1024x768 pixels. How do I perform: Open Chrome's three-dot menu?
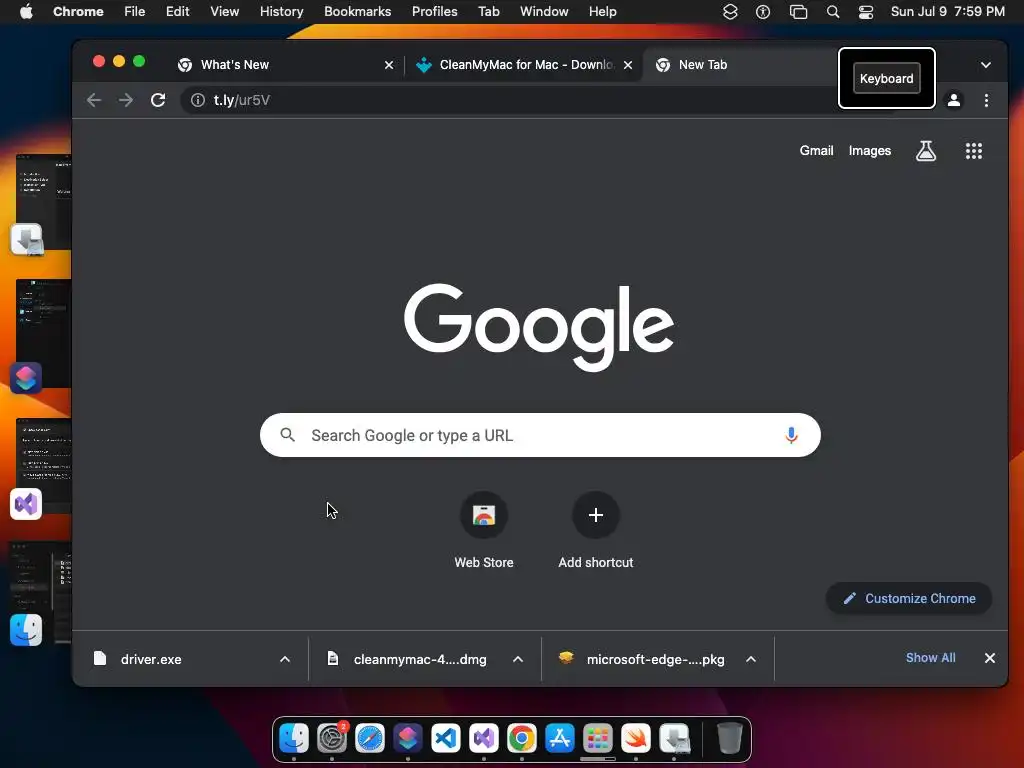986,100
